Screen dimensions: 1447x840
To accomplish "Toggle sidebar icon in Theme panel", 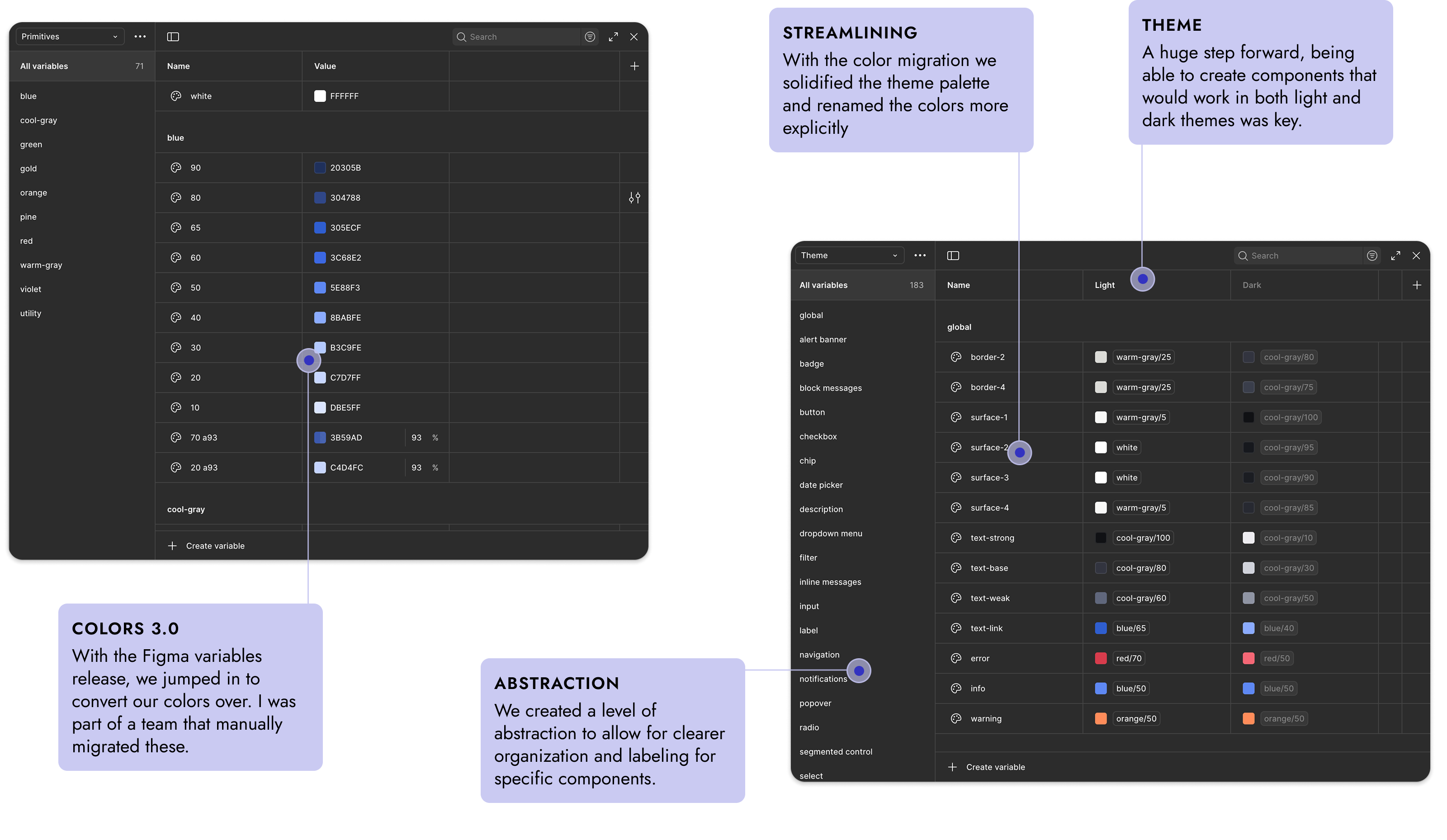I will click(x=953, y=255).
